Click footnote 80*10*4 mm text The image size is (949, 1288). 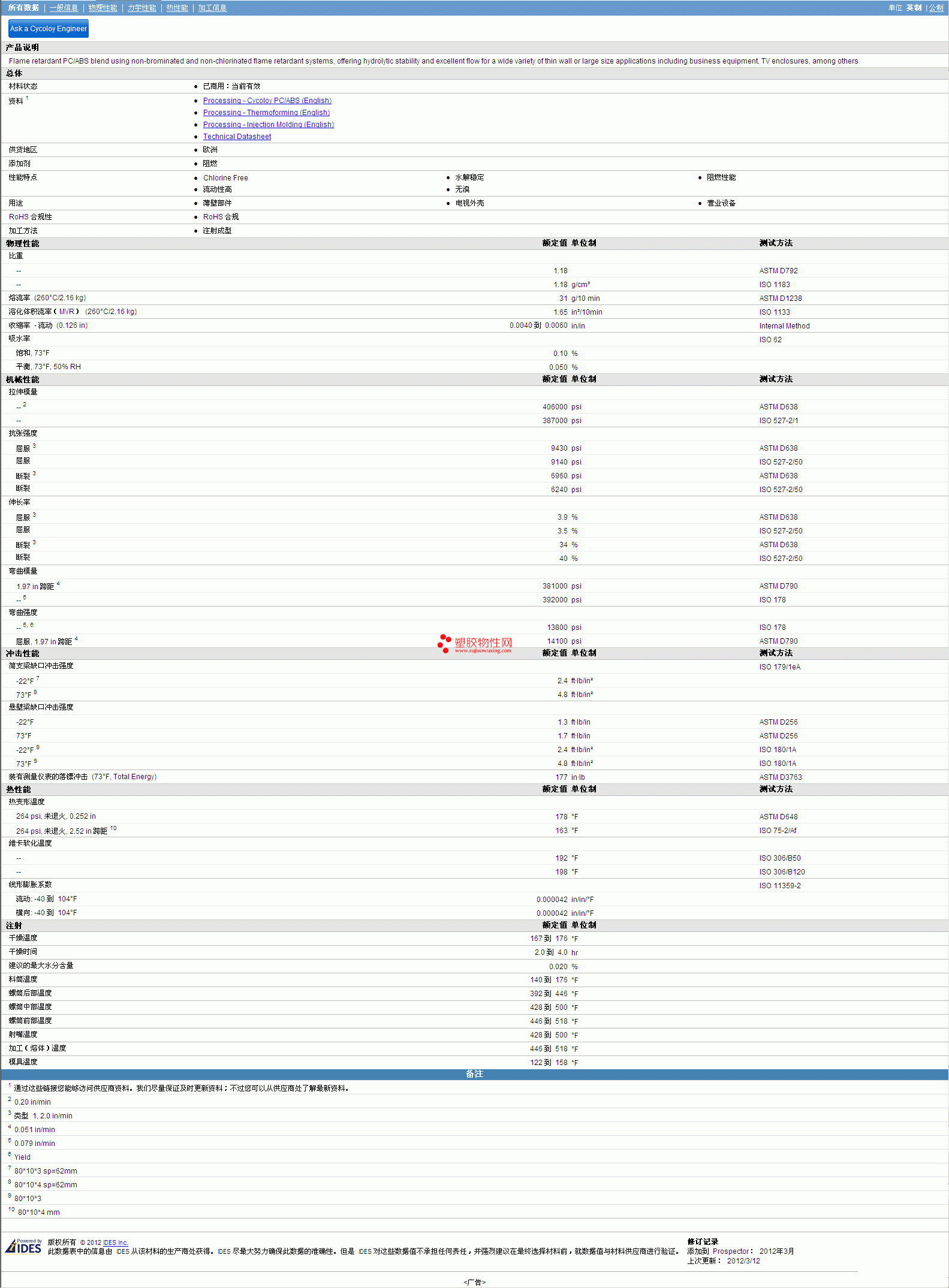[x=38, y=1212]
